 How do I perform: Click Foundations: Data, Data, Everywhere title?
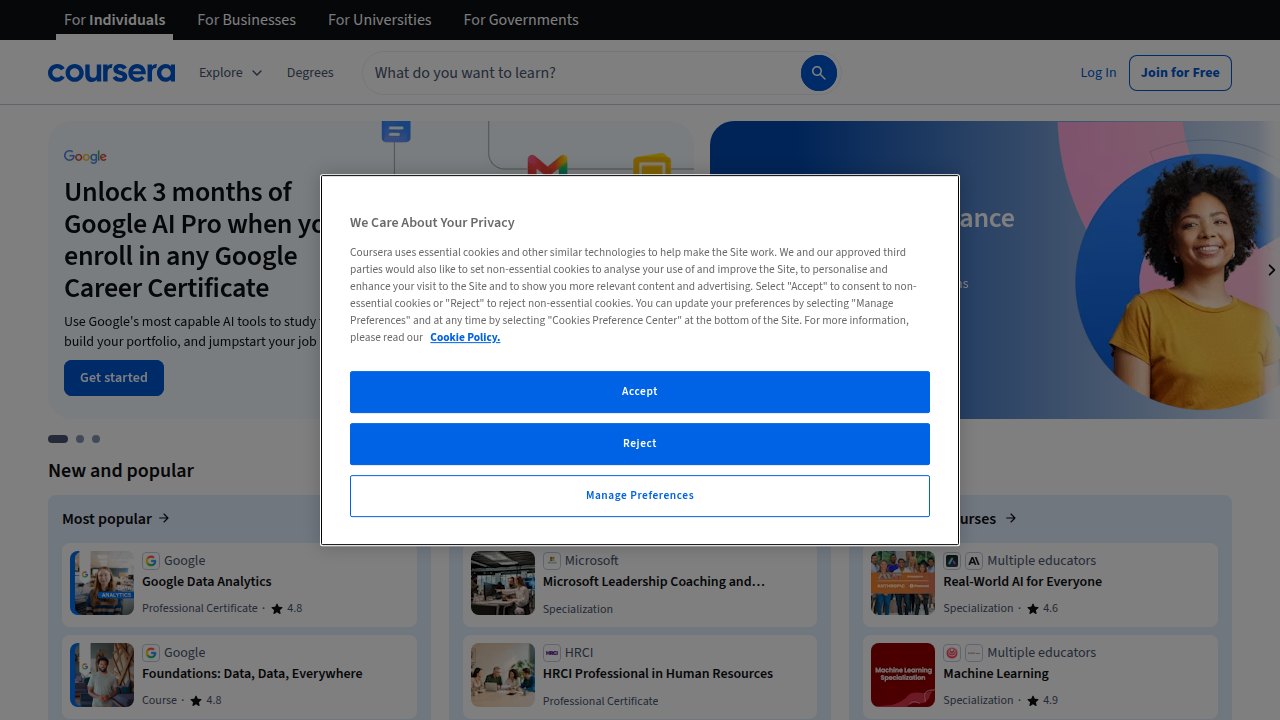coord(252,674)
